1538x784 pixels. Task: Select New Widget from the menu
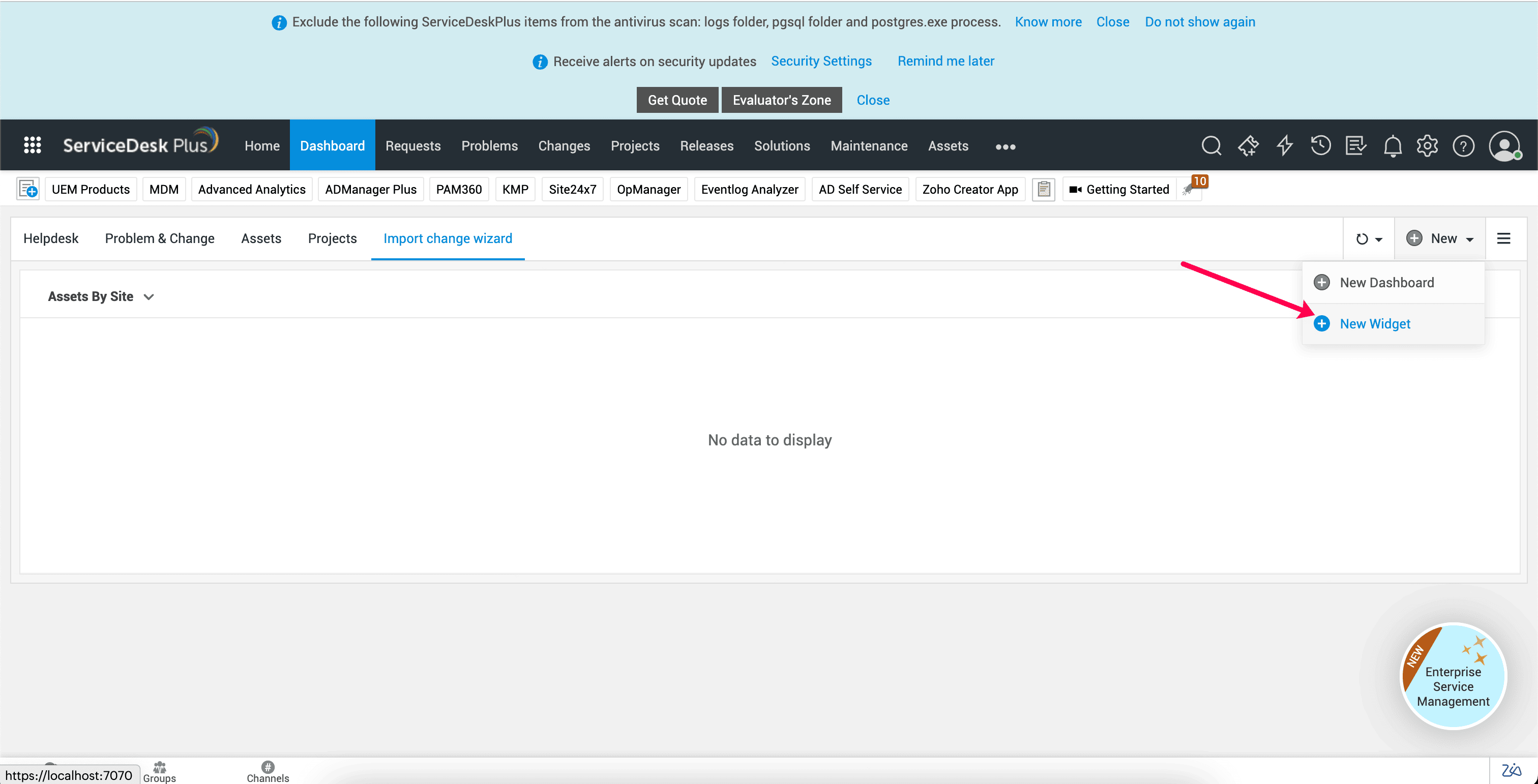(x=1374, y=323)
